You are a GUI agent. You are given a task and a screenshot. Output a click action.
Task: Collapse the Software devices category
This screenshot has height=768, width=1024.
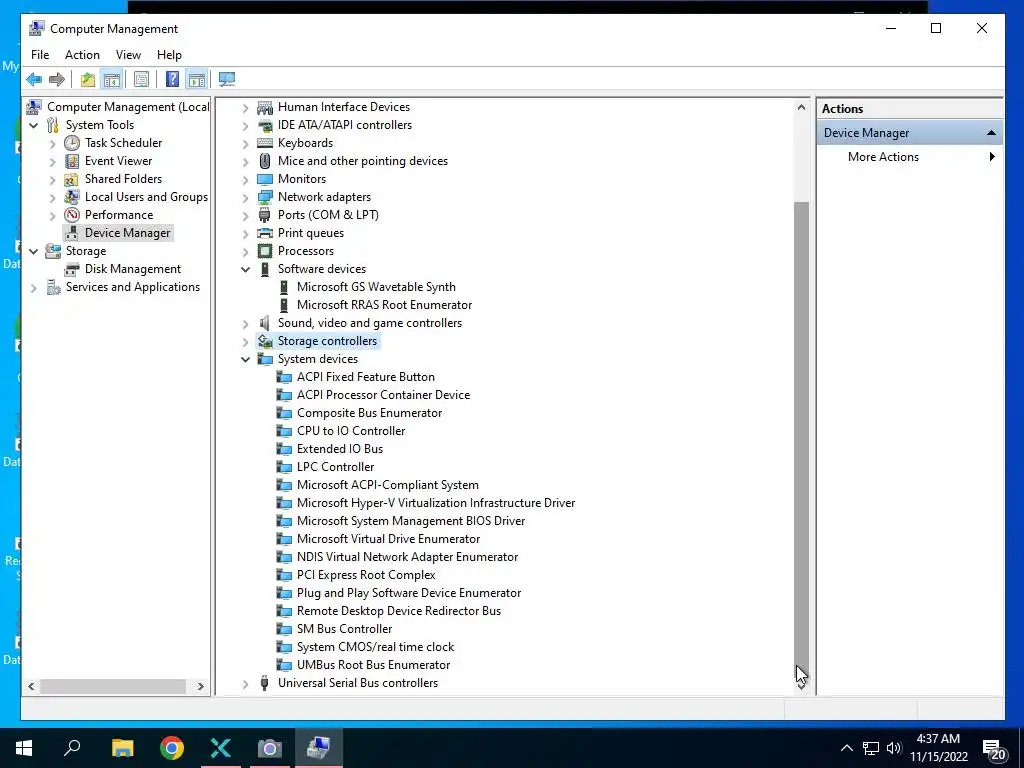[246, 269]
